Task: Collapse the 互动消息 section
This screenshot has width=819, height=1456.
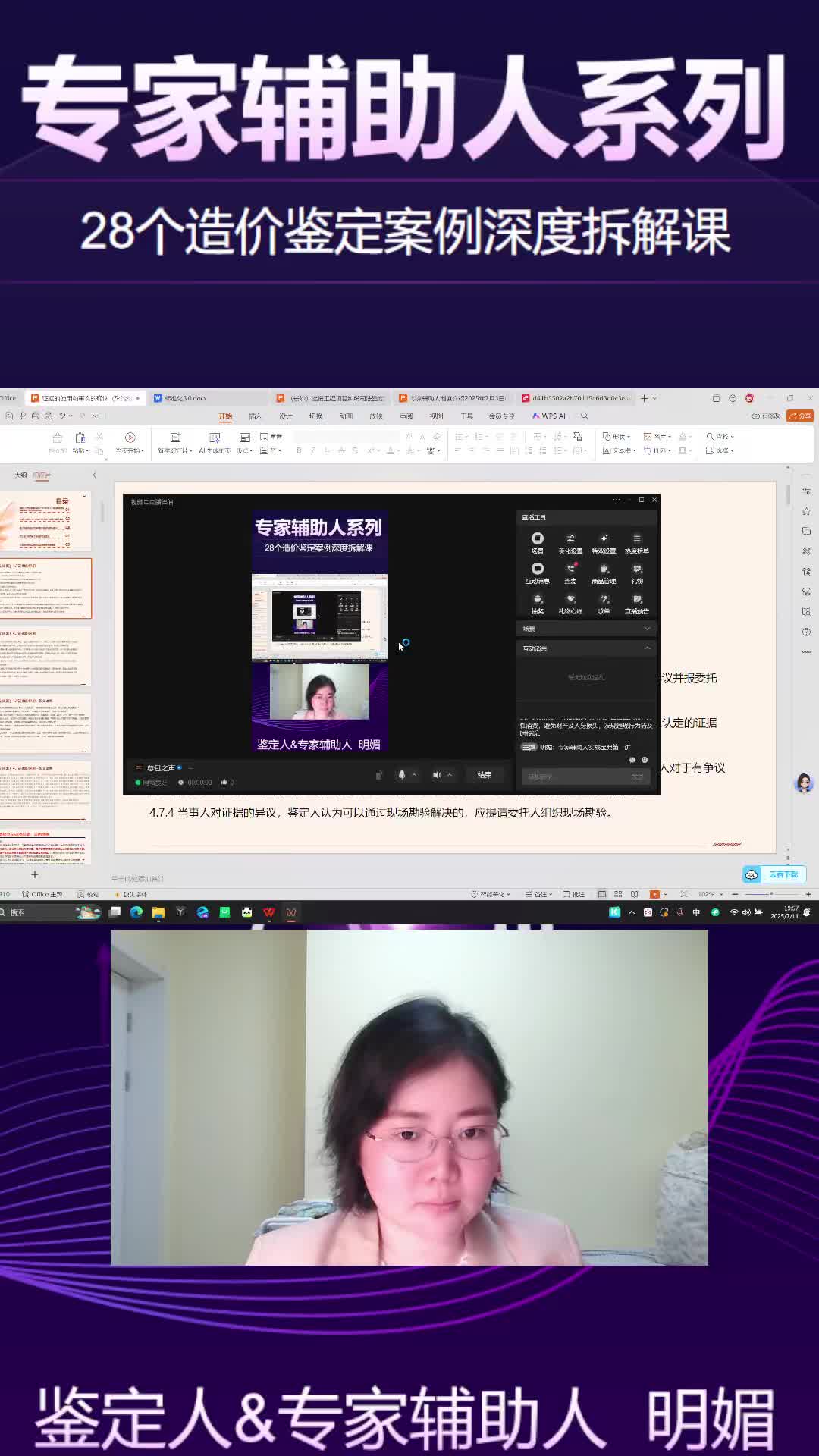Action: pos(647,648)
